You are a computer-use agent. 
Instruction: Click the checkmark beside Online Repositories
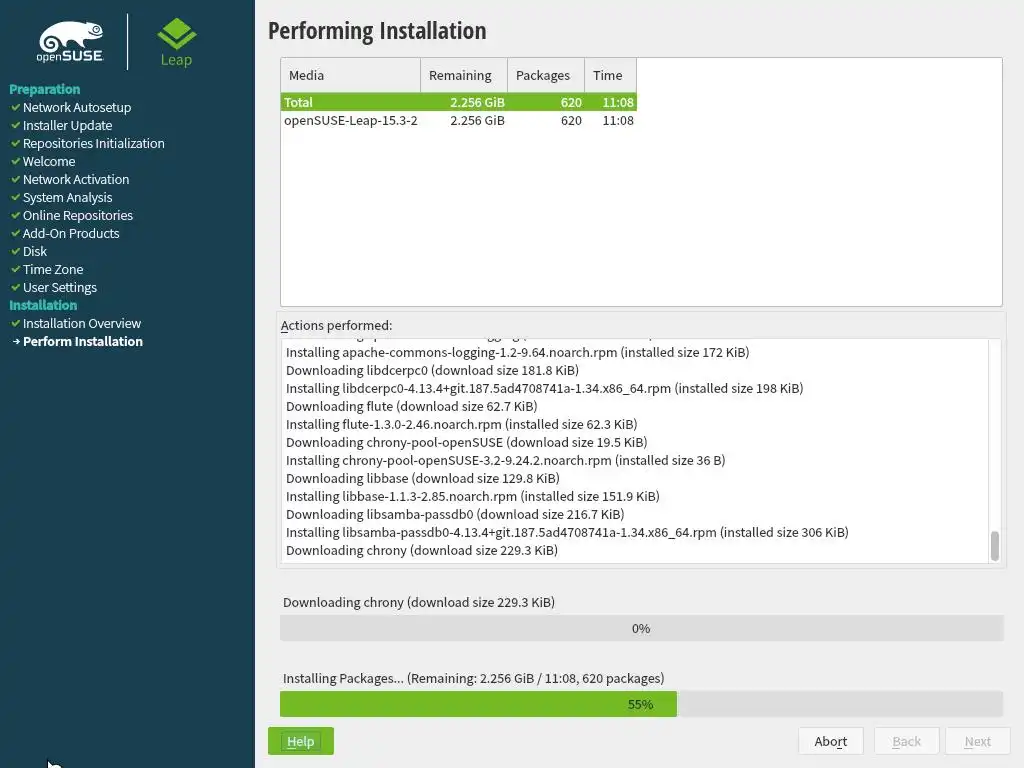[x=16, y=215]
